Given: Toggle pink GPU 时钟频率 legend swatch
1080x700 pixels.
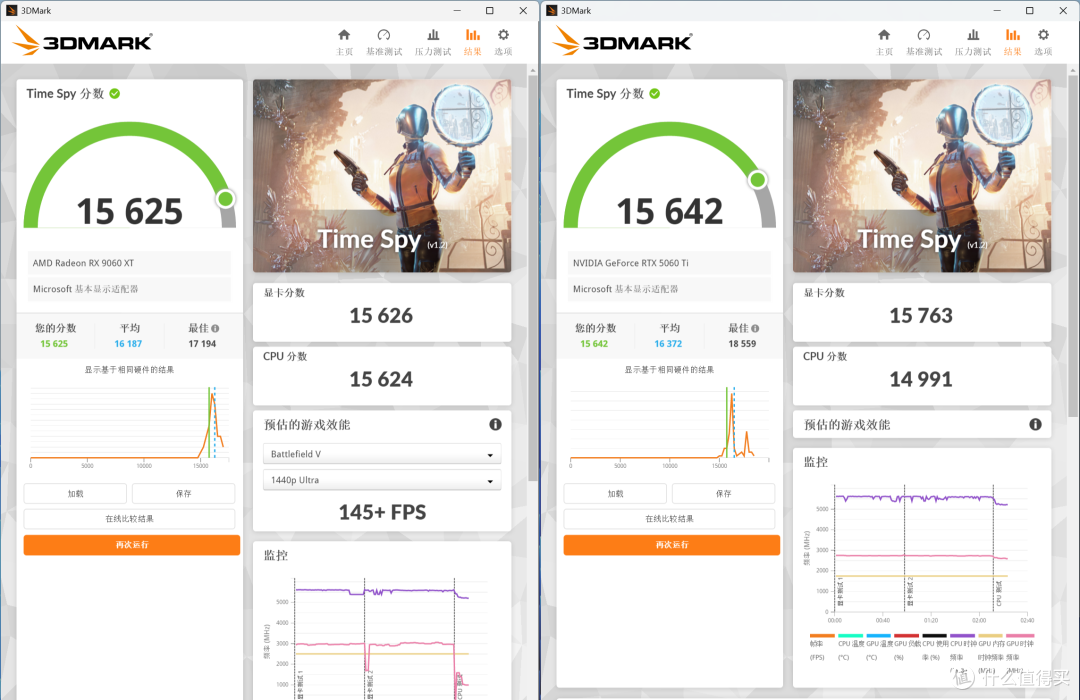Looking at the screenshot, I should (x=1019, y=636).
